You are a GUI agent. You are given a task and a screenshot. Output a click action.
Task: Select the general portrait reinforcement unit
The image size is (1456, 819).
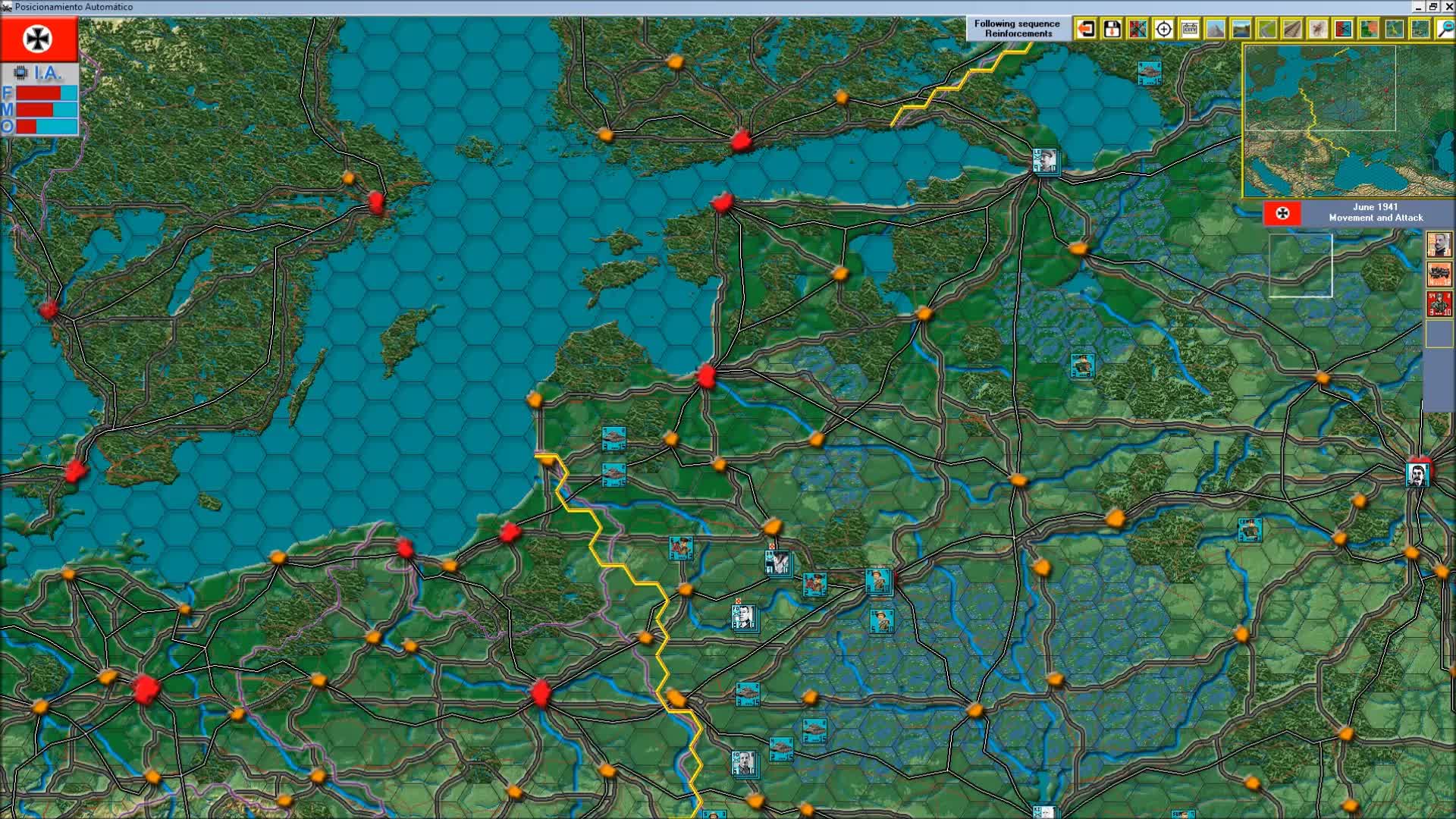1439,244
